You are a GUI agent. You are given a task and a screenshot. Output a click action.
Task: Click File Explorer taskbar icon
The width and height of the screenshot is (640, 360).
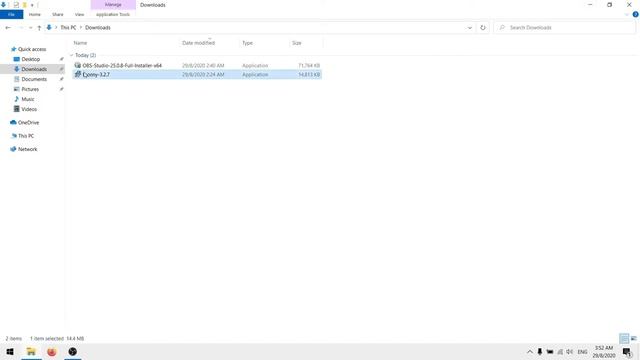(31, 351)
